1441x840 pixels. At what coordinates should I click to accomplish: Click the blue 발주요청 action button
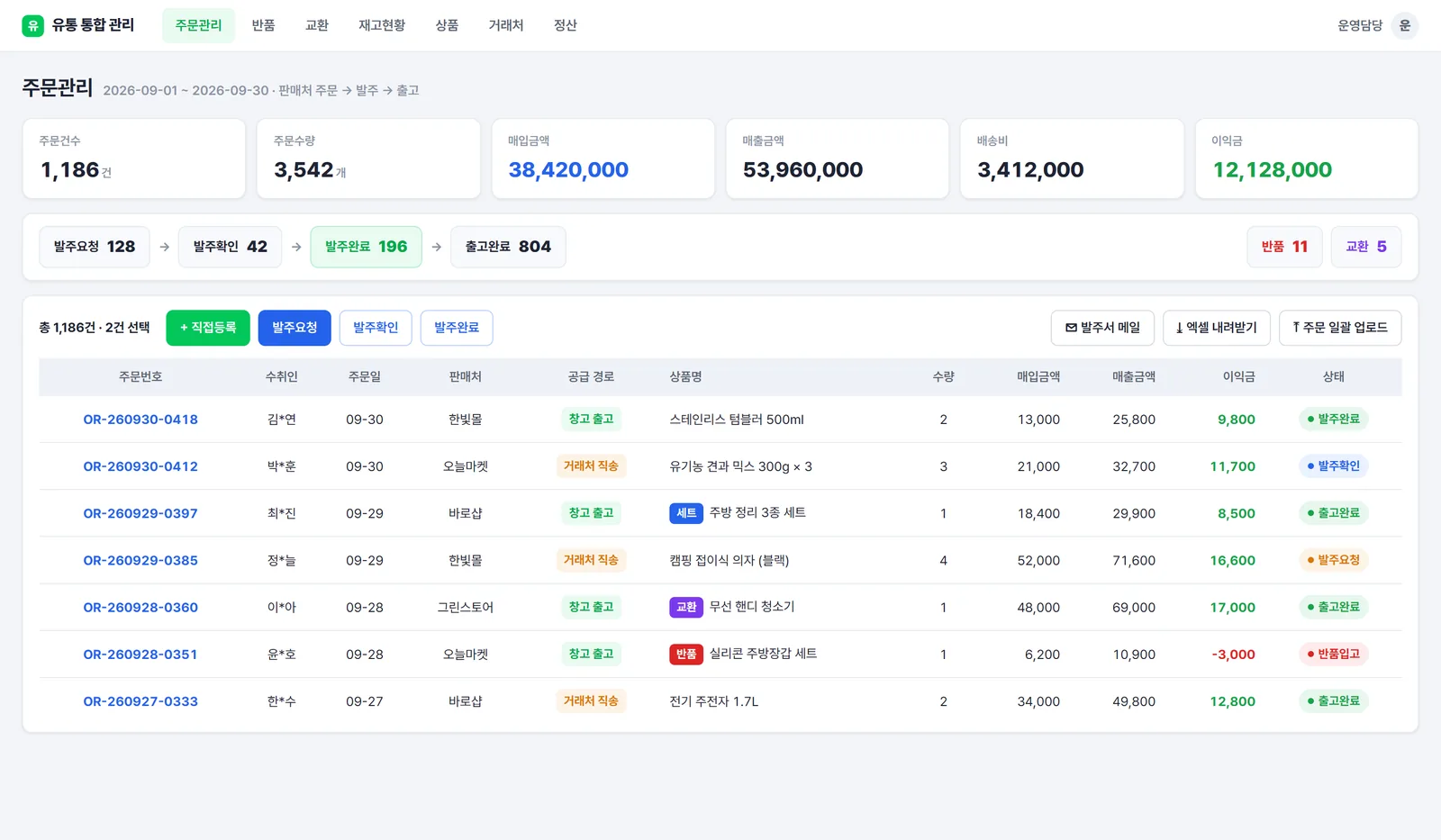[295, 328]
